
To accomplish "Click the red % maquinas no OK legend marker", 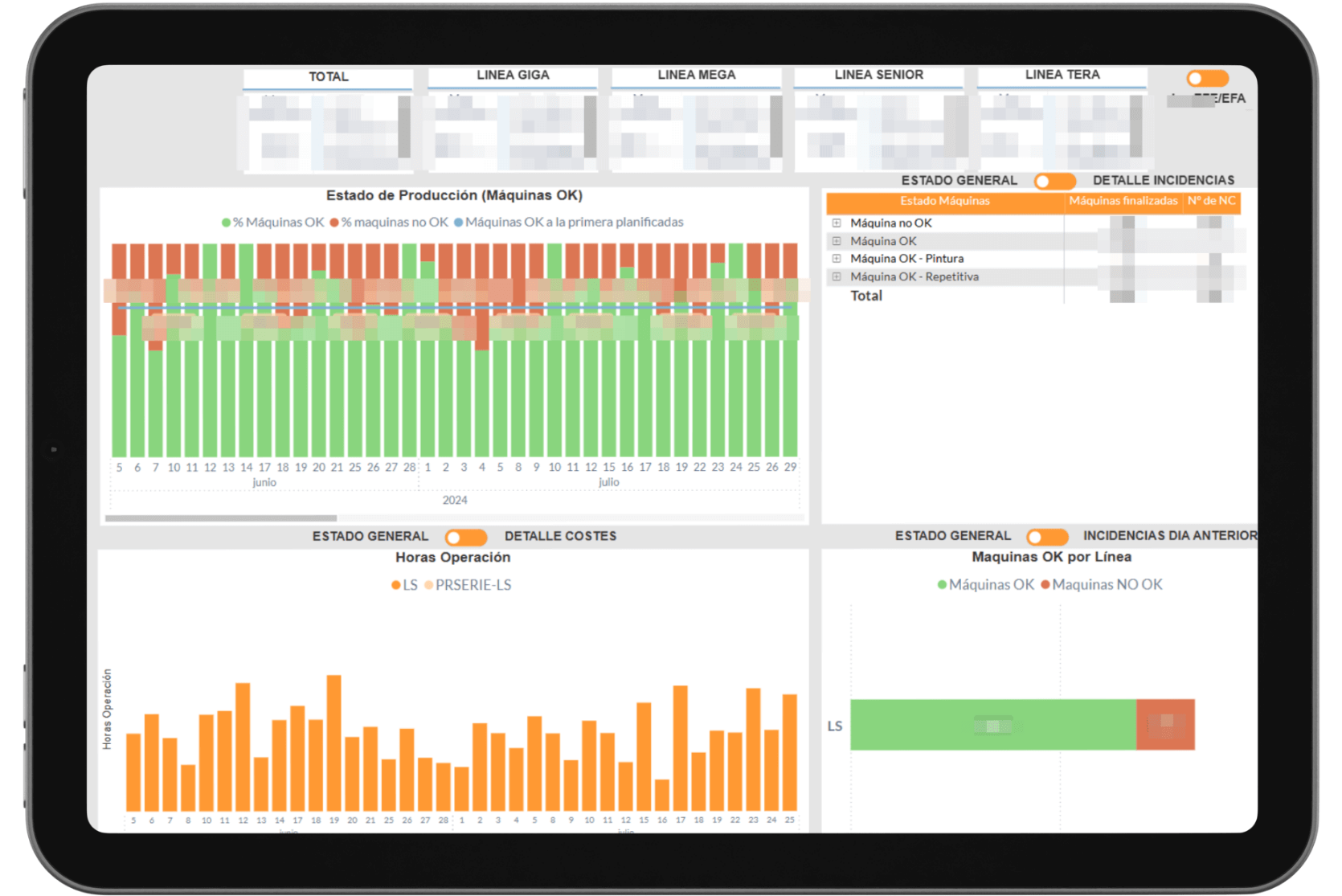I will tap(334, 223).
